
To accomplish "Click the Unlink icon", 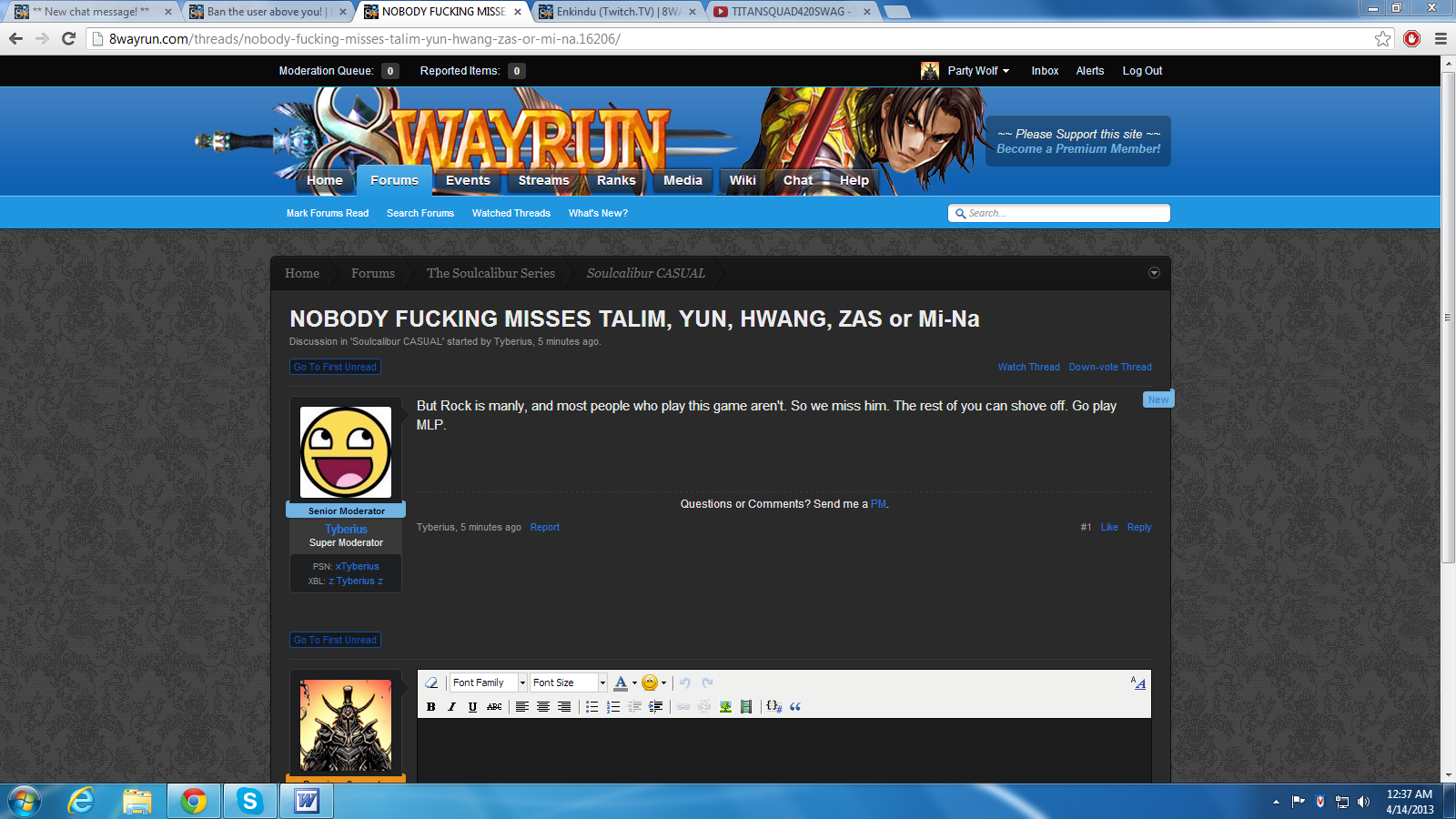I will click(x=704, y=707).
